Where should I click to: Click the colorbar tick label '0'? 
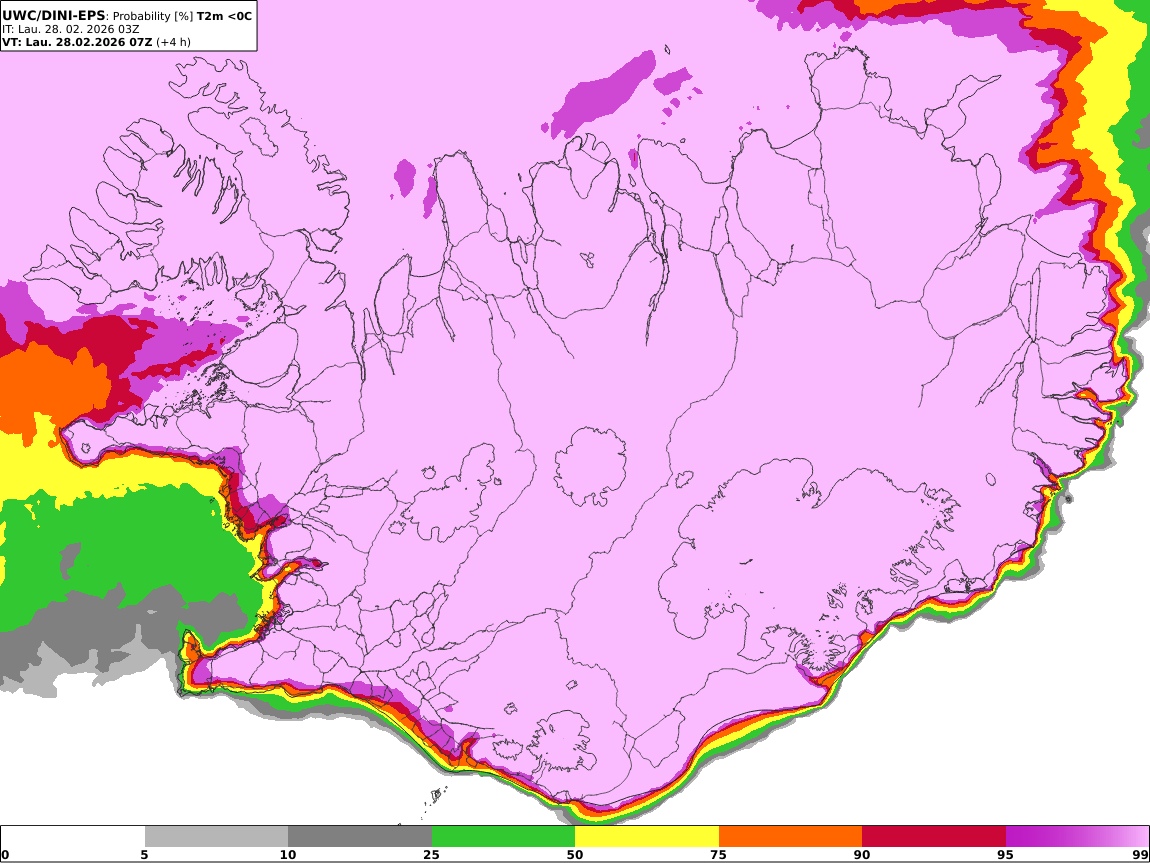[x=5, y=855]
